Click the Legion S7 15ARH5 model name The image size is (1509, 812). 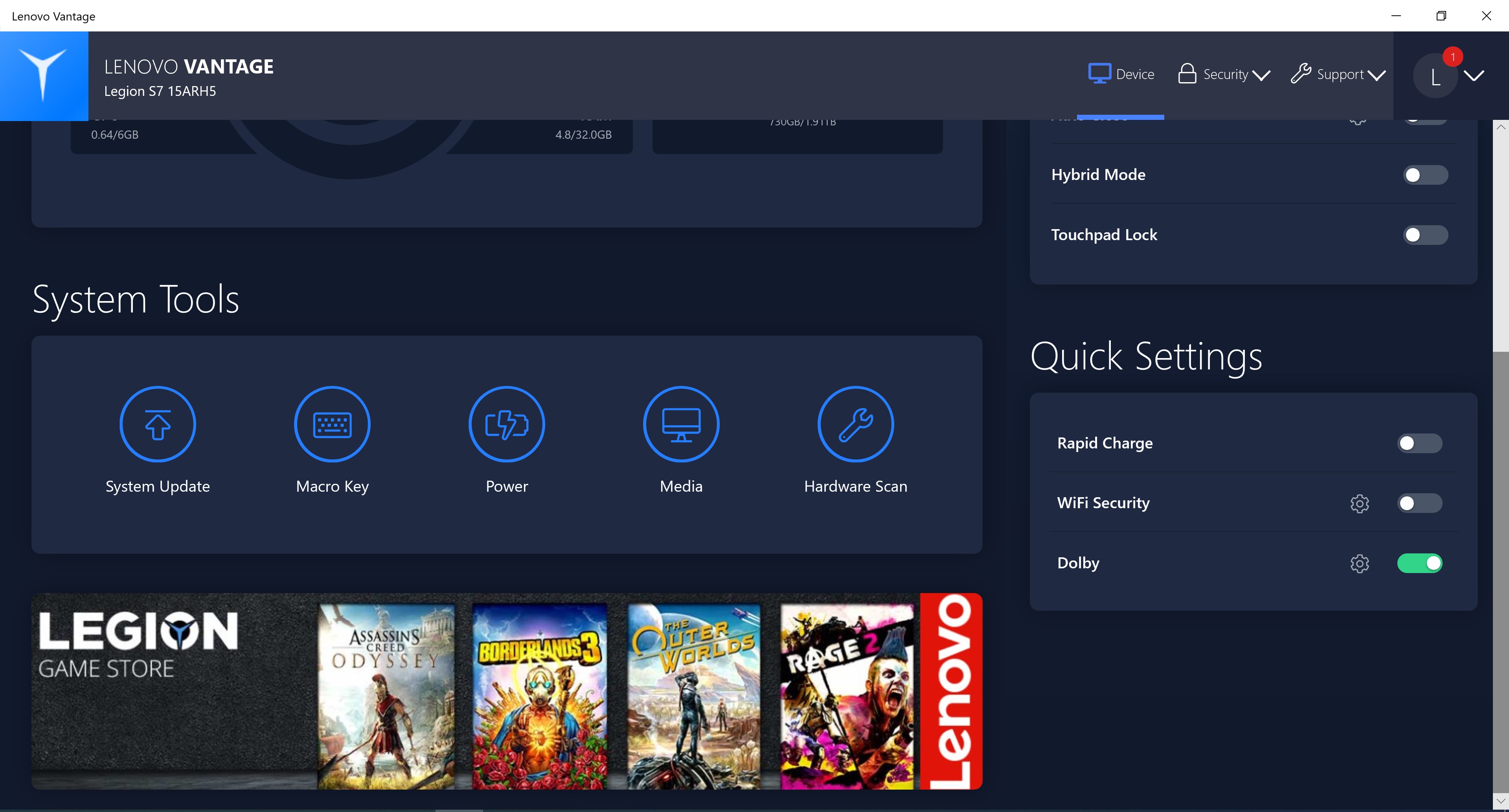[x=160, y=92]
